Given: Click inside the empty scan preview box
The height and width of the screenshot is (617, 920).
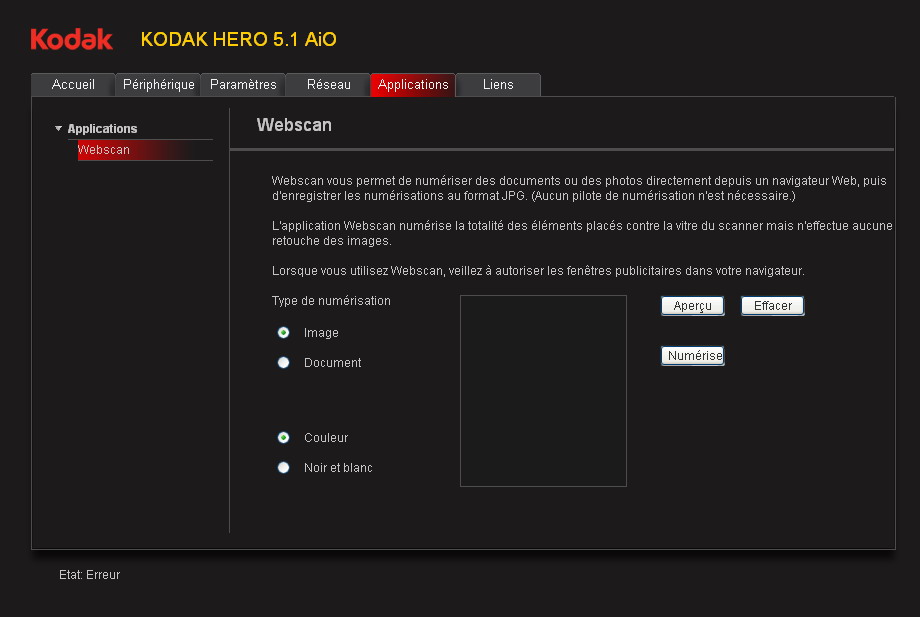Looking at the screenshot, I should [543, 390].
